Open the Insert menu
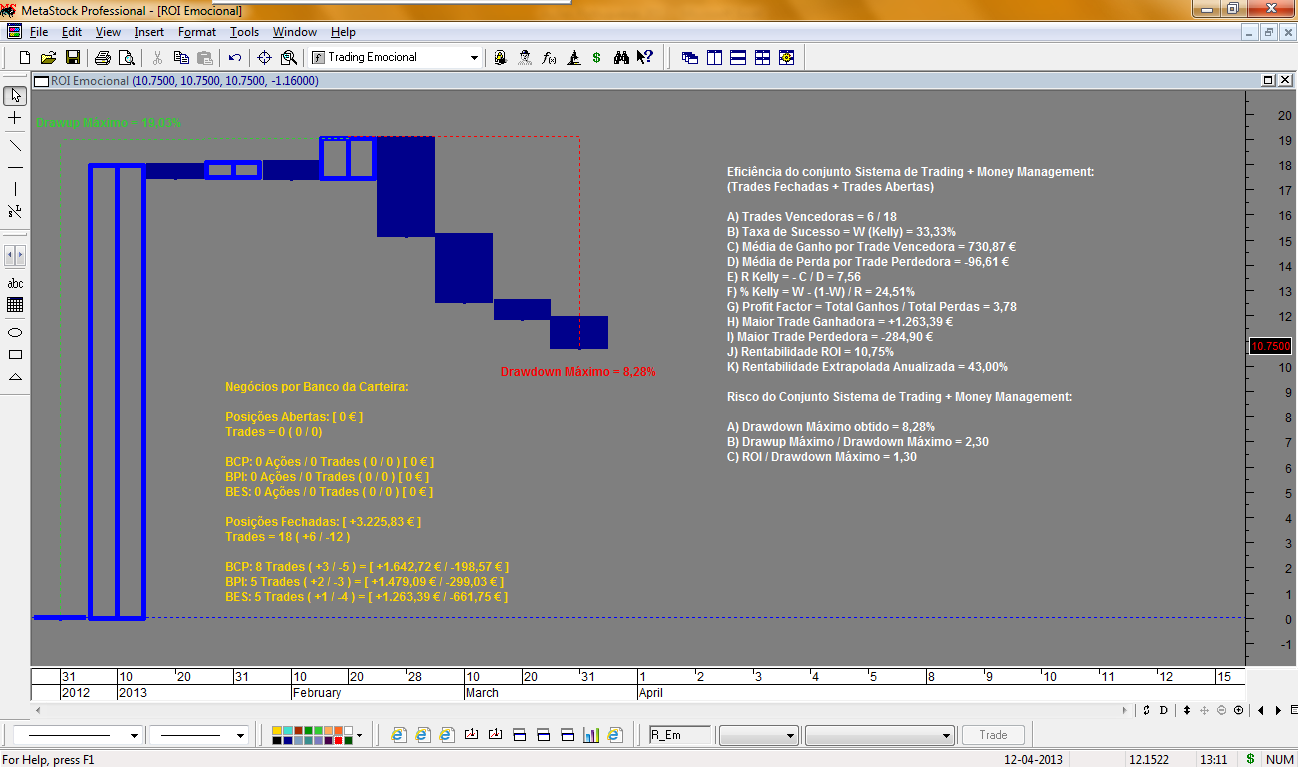The height and width of the screenshot is (768, 1298). tap(149, 32)
